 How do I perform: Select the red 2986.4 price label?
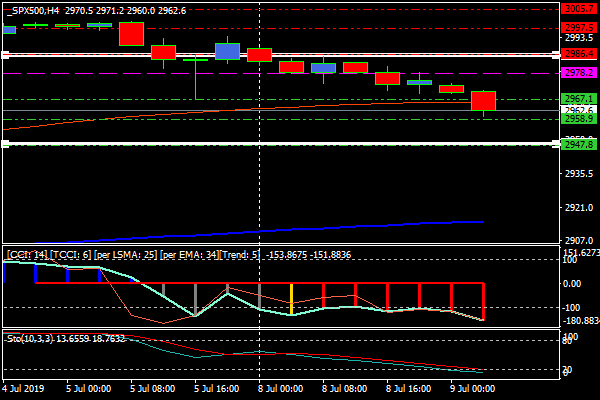click(x=579, y=54)
